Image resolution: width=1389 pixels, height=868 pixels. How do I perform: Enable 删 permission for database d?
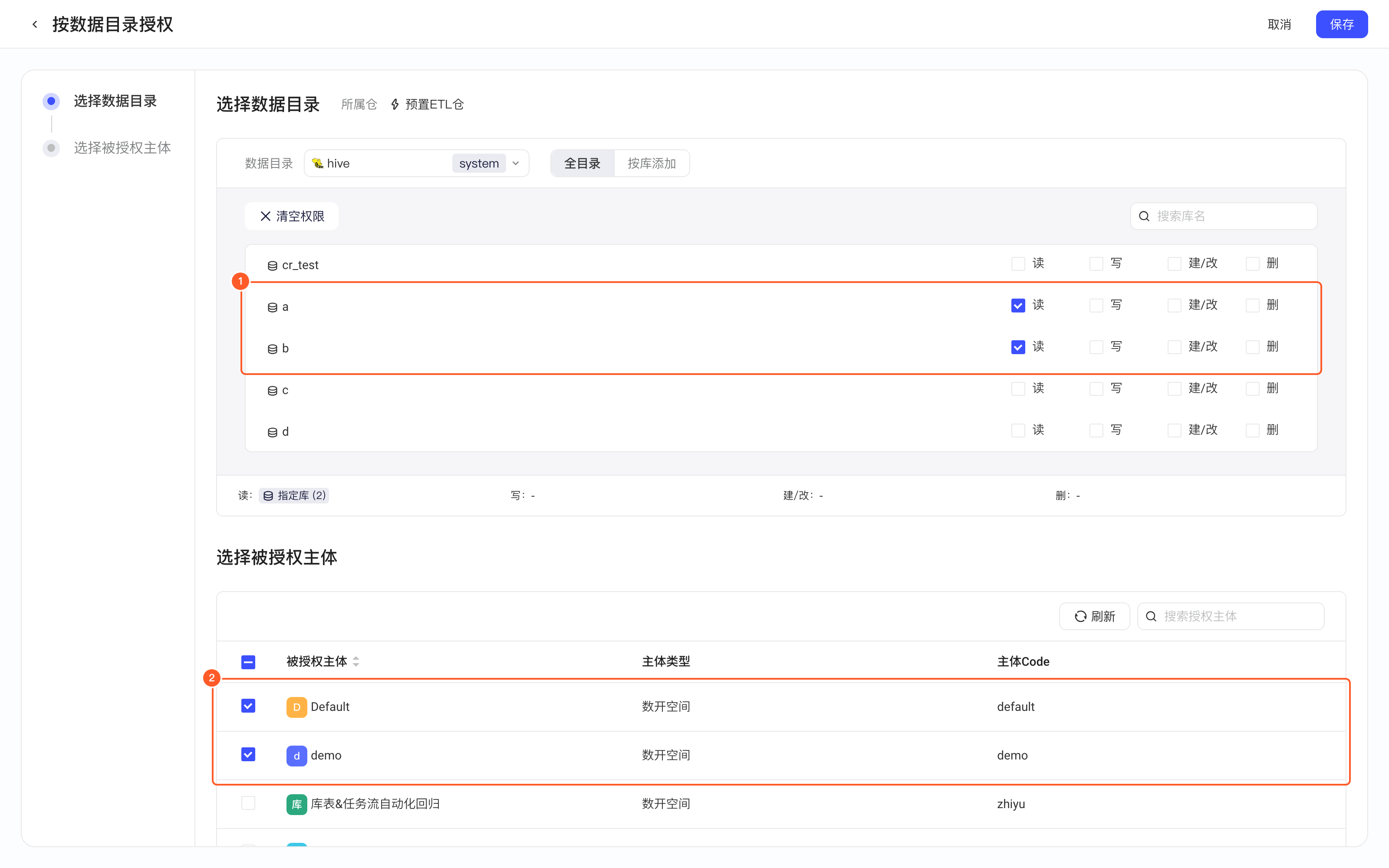pyautogui.click(x=1252, y=431)
